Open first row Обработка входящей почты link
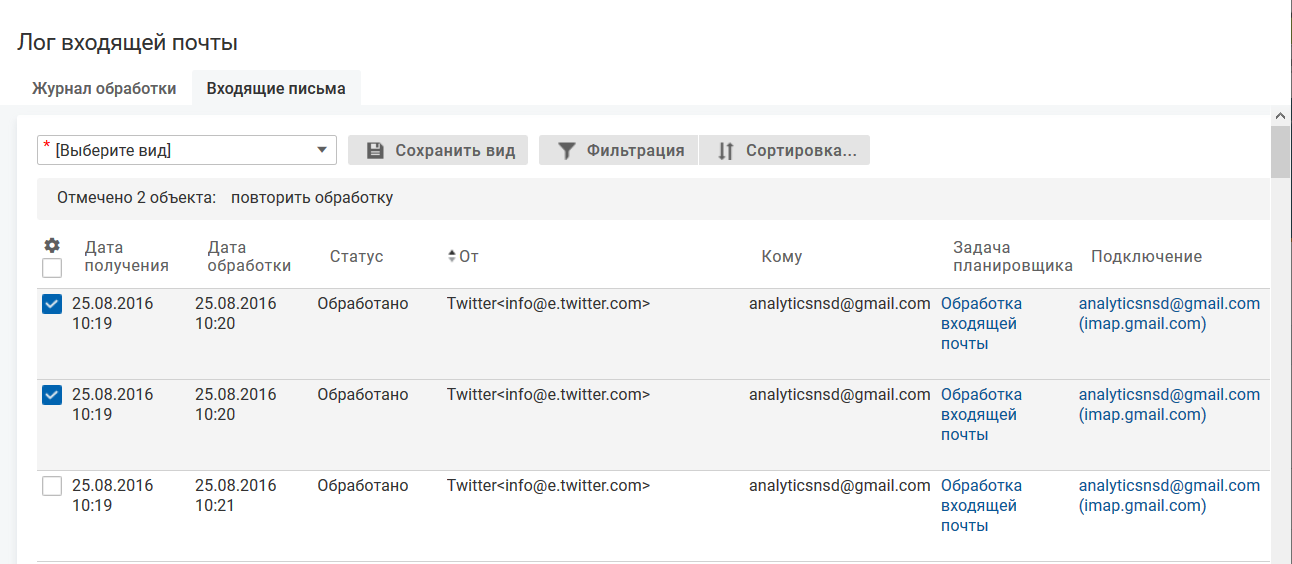 pos(981,324)
